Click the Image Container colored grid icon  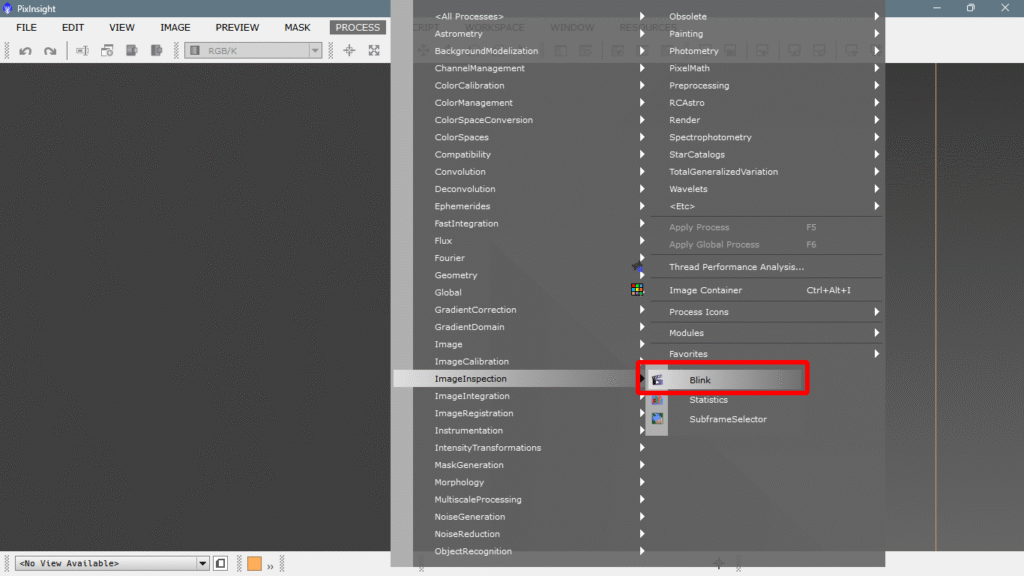637,289
